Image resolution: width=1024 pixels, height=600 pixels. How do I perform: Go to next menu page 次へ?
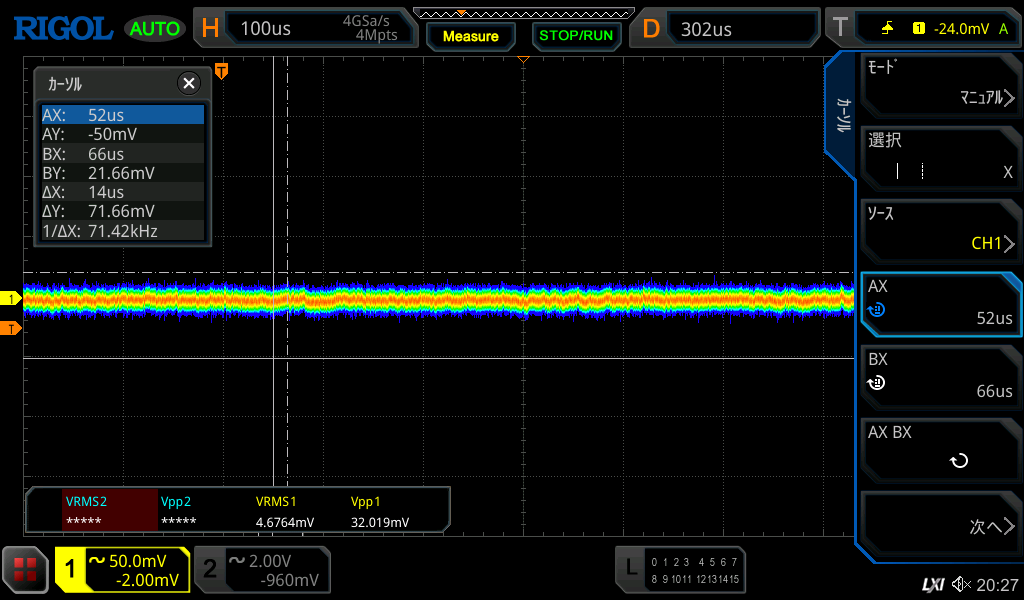pyautogui.click(x=940, y=526)
